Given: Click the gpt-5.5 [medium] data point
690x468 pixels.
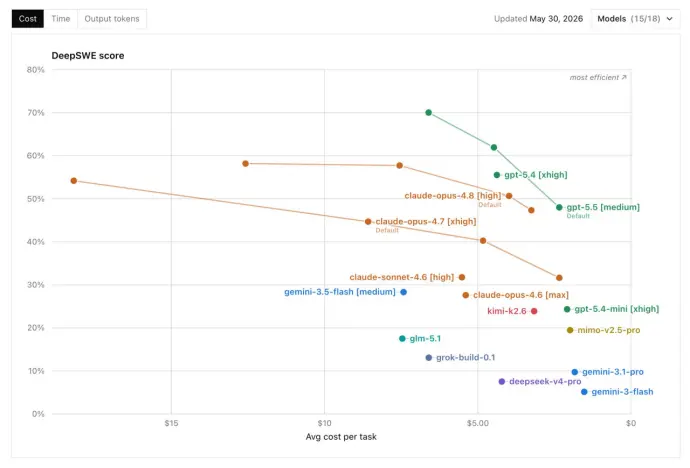Looking at the screenshot, I should click(x=559, y=207).
